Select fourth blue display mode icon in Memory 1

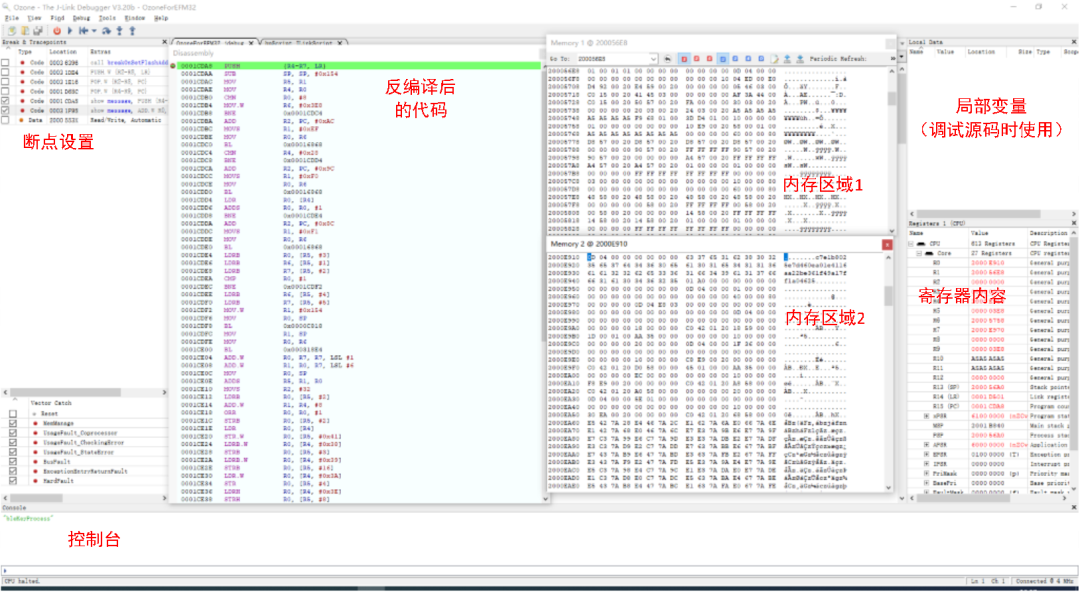pyautogui.click(x=761, y=59)
